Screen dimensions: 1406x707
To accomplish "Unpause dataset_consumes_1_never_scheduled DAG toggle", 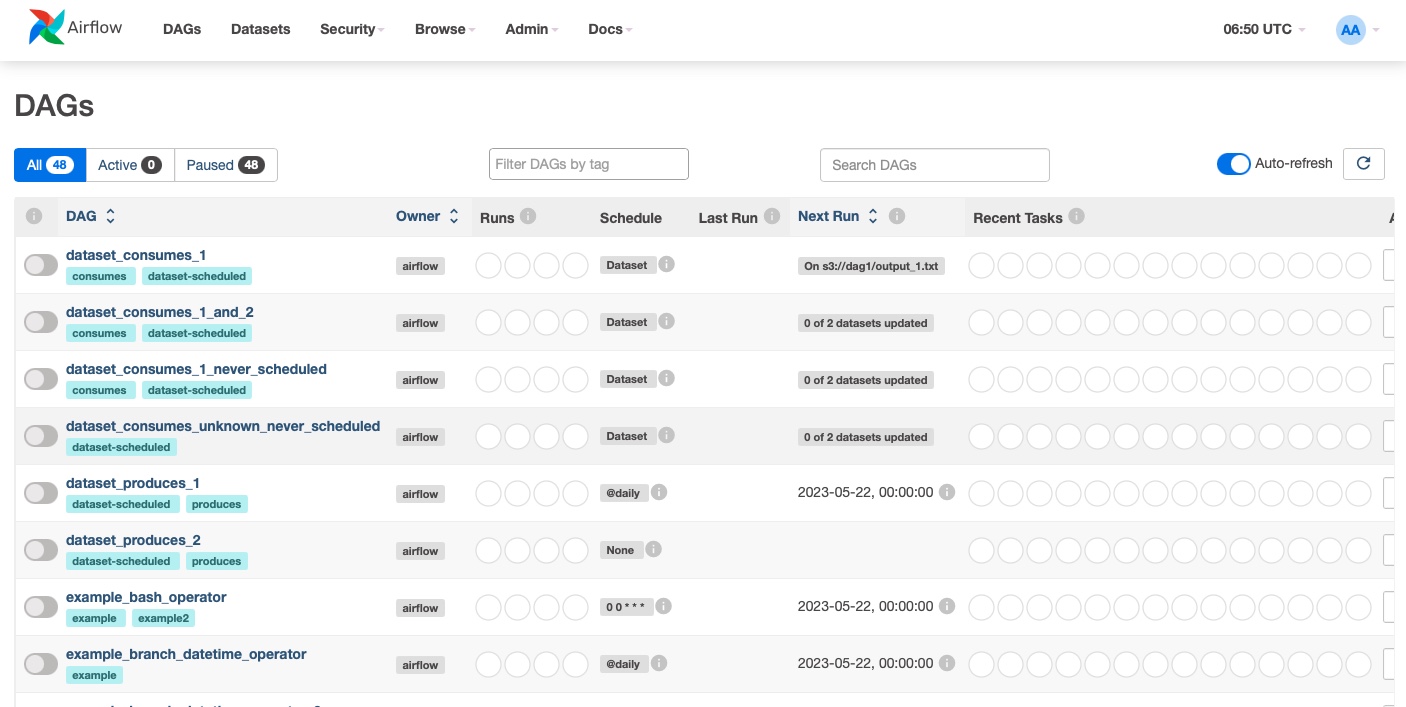I will click(41, 379).
